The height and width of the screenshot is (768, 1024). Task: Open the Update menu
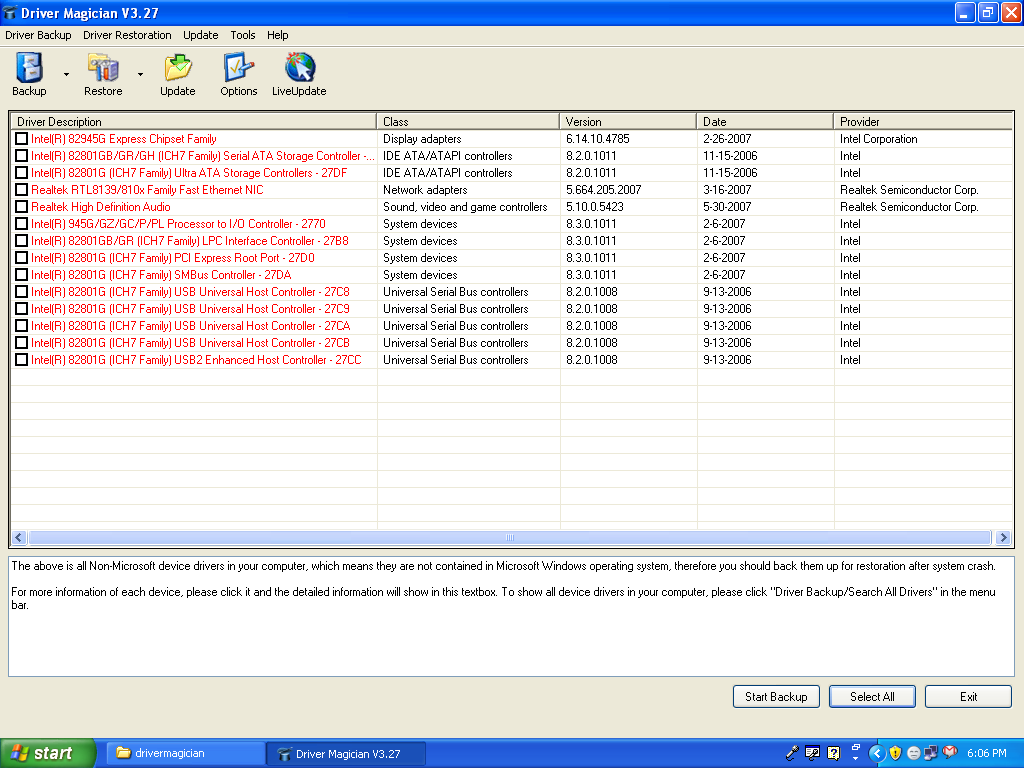pyautogui.click(x=200, y=35)
